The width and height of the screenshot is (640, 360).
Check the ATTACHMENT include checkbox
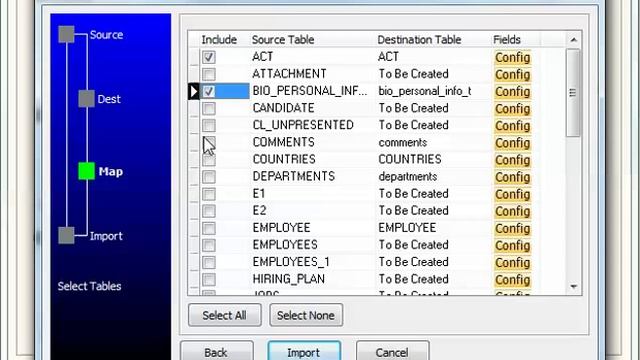coord(209,74)
